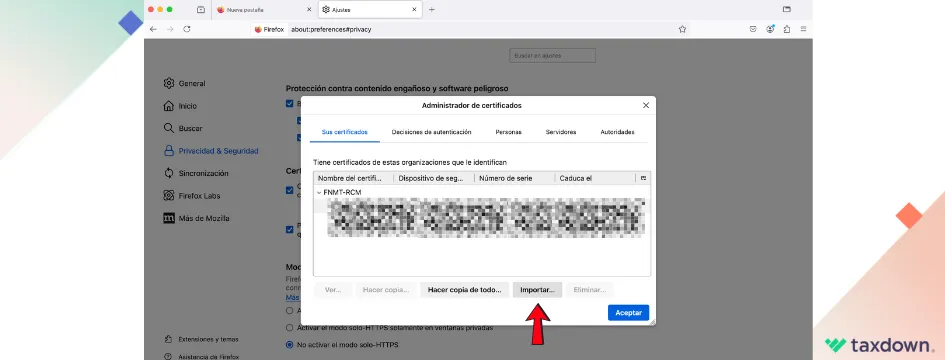Toggle first checkbox under Protección contra contenido engañoso
Screen dimensions: 945x360
tap(289, 104)
